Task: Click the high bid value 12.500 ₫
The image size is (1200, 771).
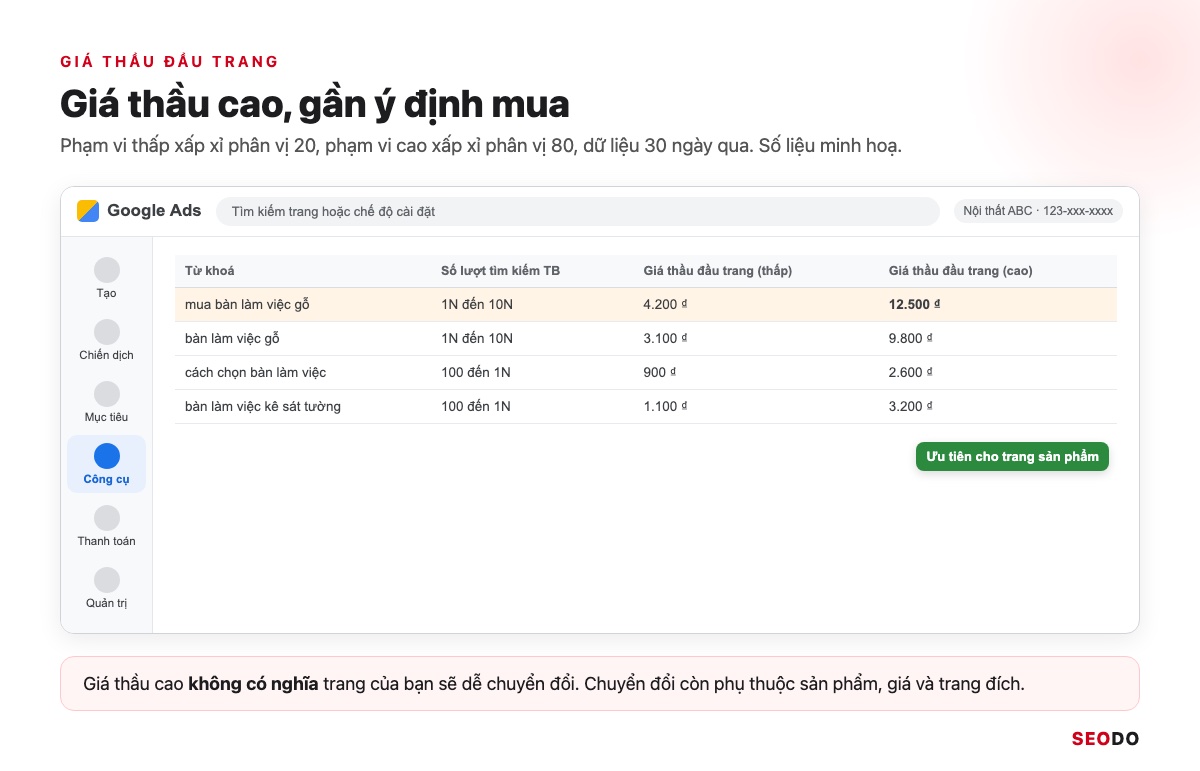Action: 915,304
